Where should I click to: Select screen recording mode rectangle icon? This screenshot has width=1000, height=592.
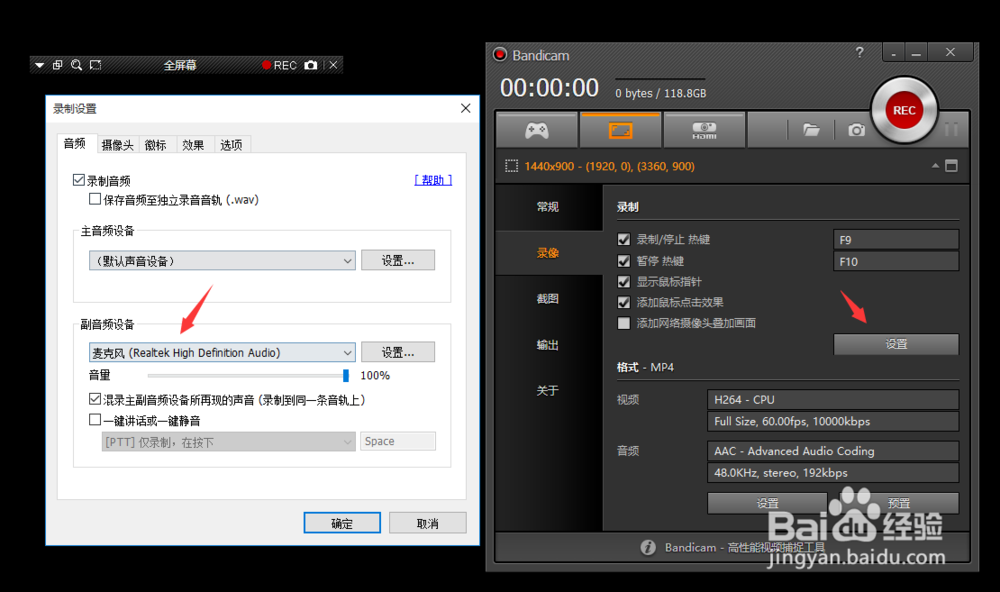pos(621,131)
